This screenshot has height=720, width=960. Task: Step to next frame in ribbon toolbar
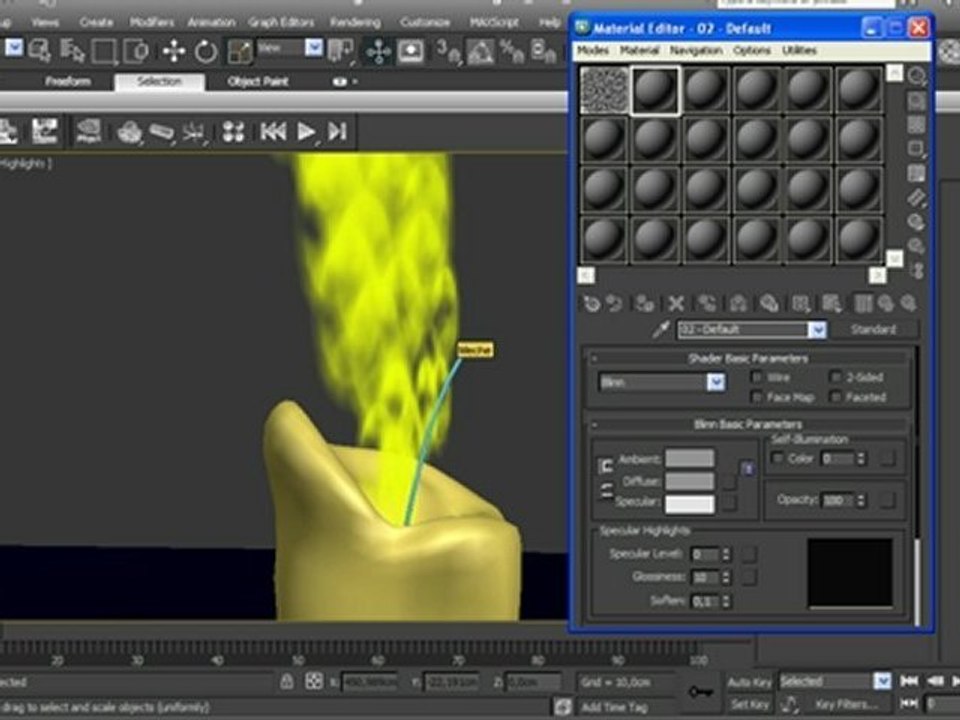click(337, 131)
